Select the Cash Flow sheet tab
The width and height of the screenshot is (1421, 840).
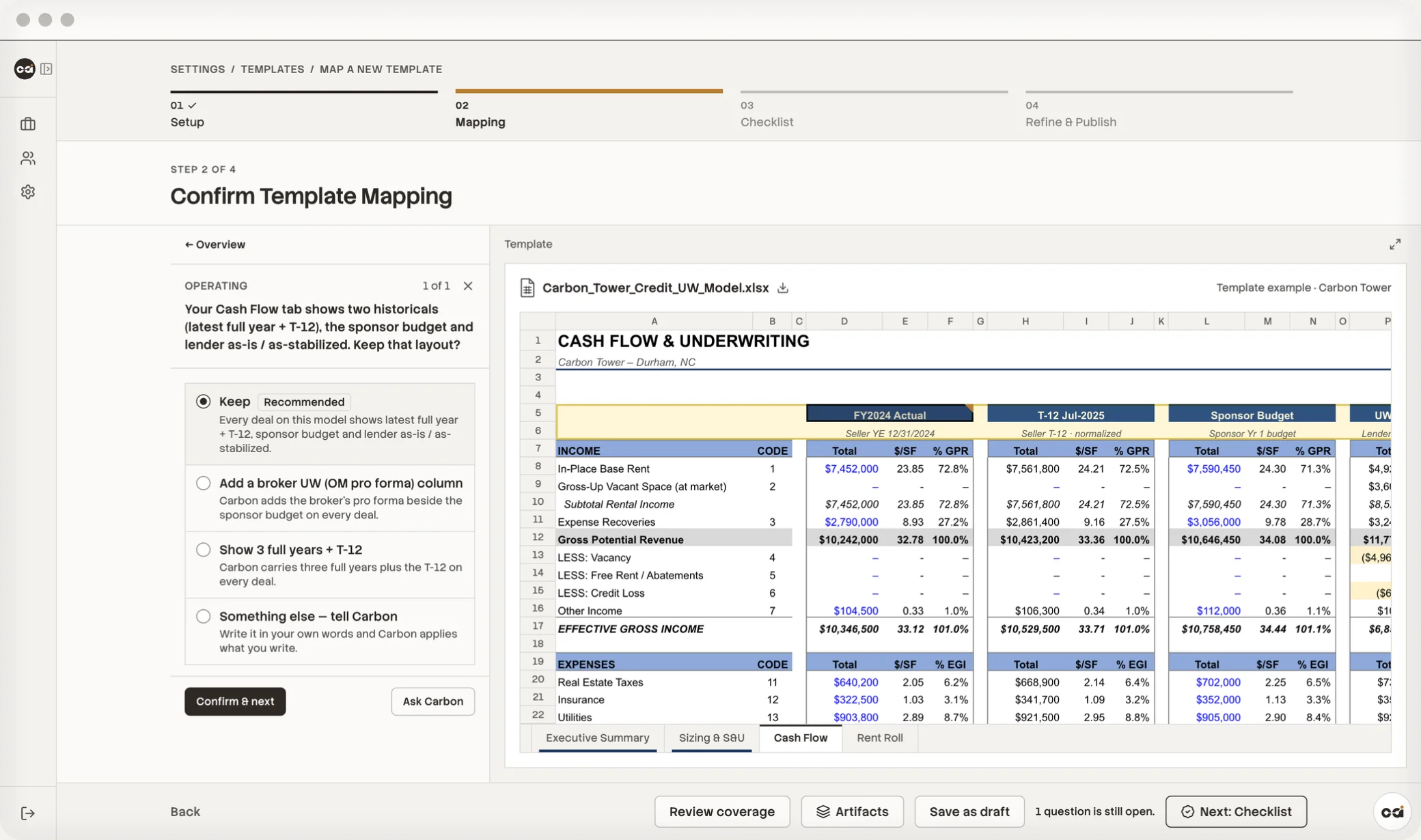pyautogui.click(x=801, y=738)
